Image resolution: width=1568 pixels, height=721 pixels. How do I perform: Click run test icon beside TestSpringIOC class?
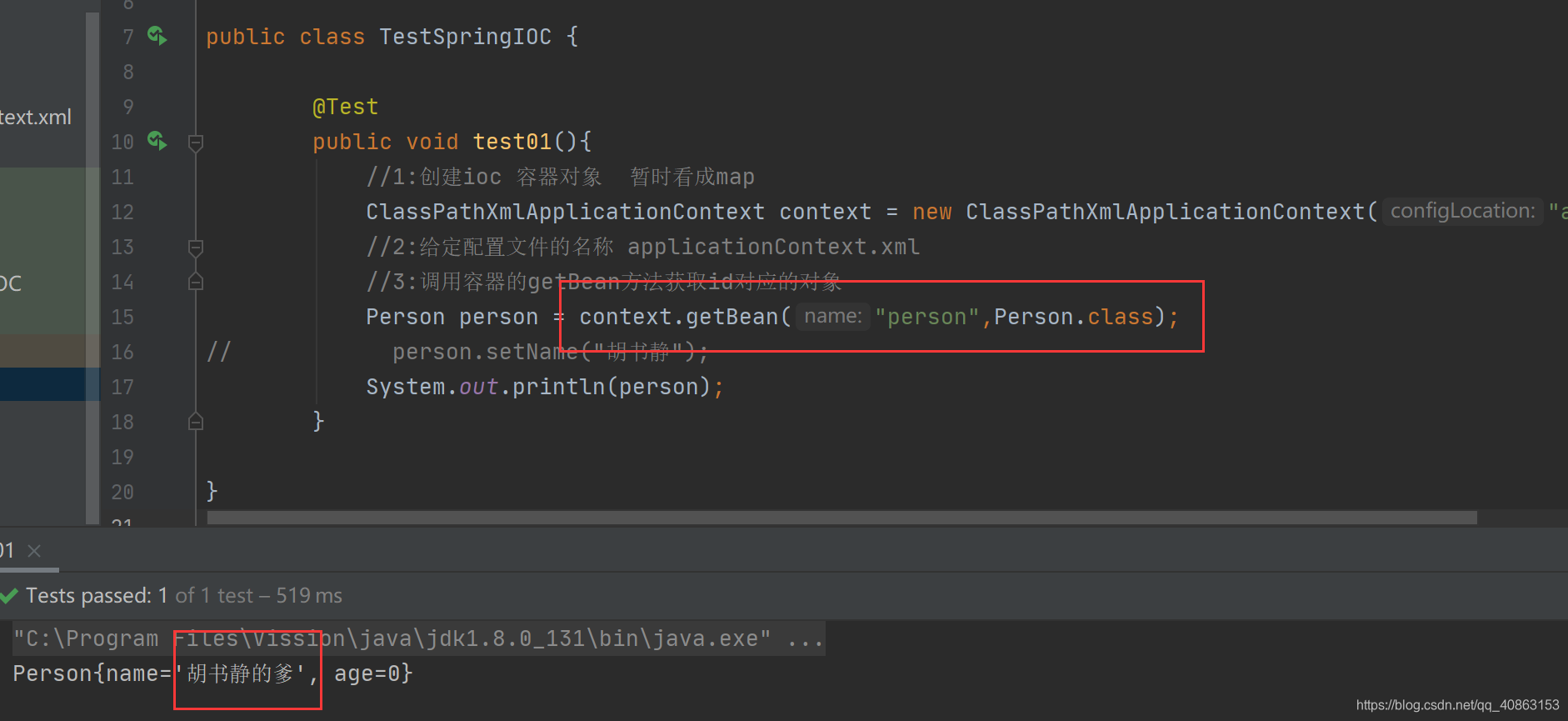click(157, 36)
